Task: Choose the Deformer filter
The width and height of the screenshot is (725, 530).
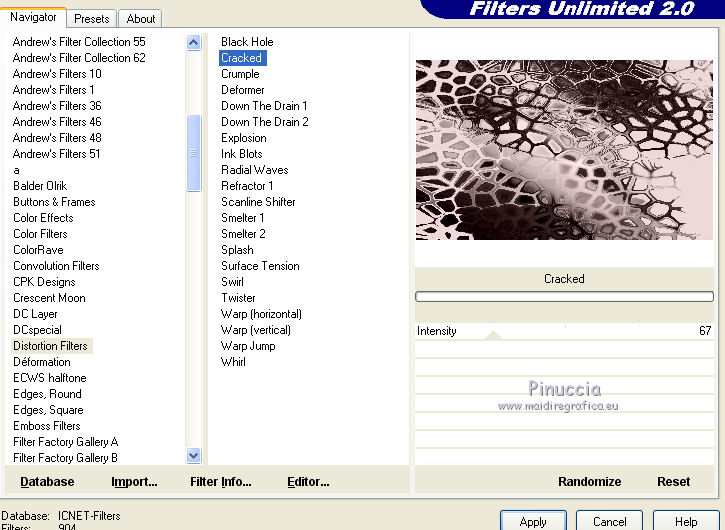Action: [243, 90]
